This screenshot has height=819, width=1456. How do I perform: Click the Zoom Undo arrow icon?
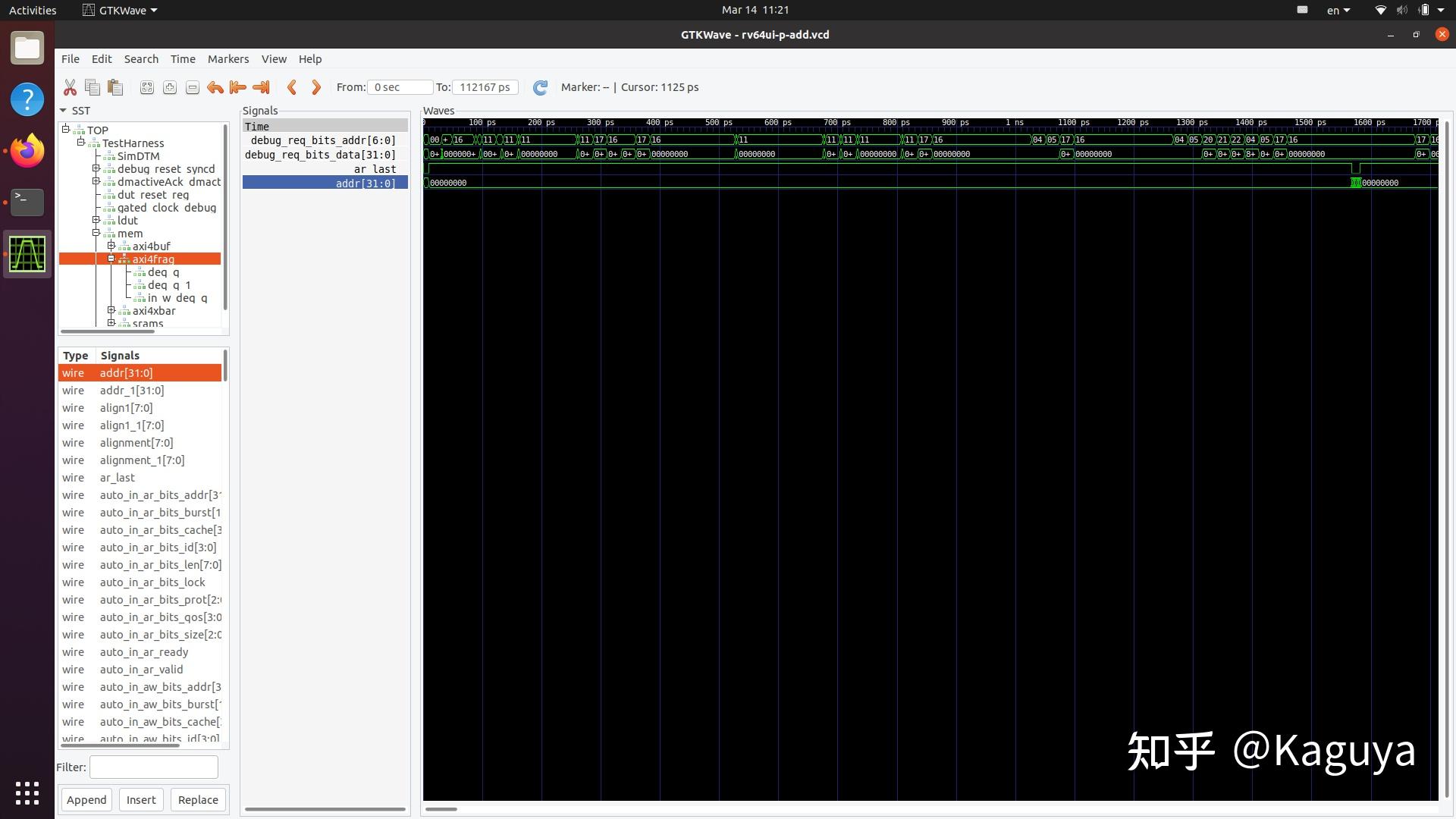point(215,87)
